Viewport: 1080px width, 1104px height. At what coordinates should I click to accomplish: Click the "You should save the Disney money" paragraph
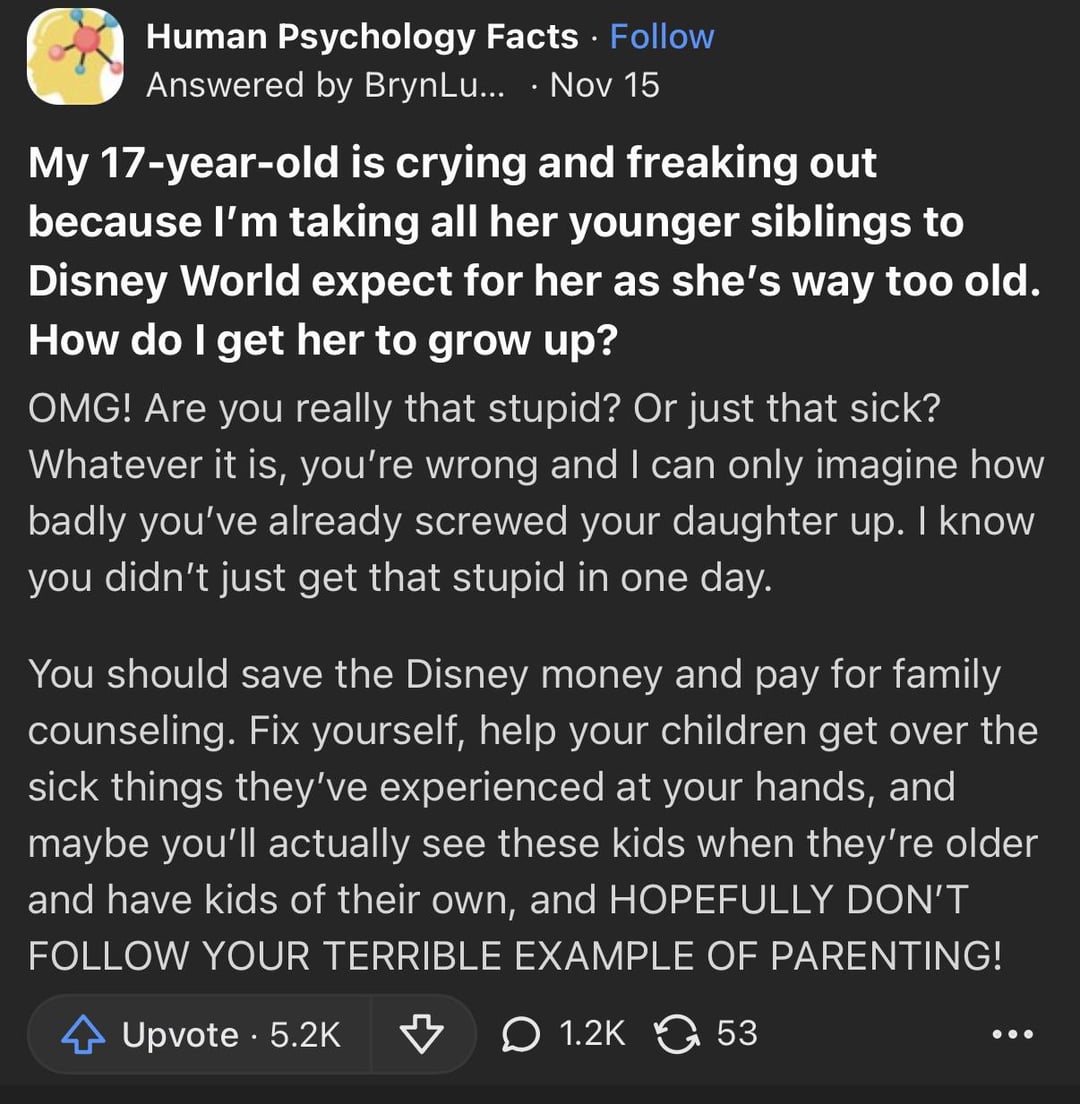tap(514, 674)
